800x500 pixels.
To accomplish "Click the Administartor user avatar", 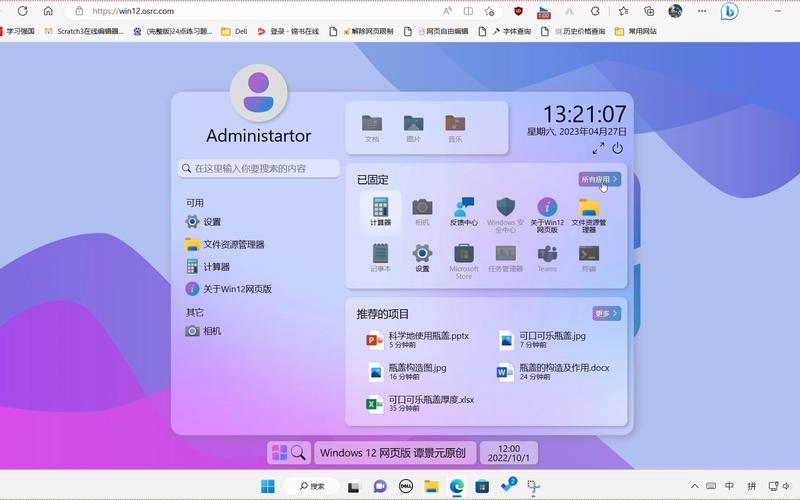I will [259, 93].
